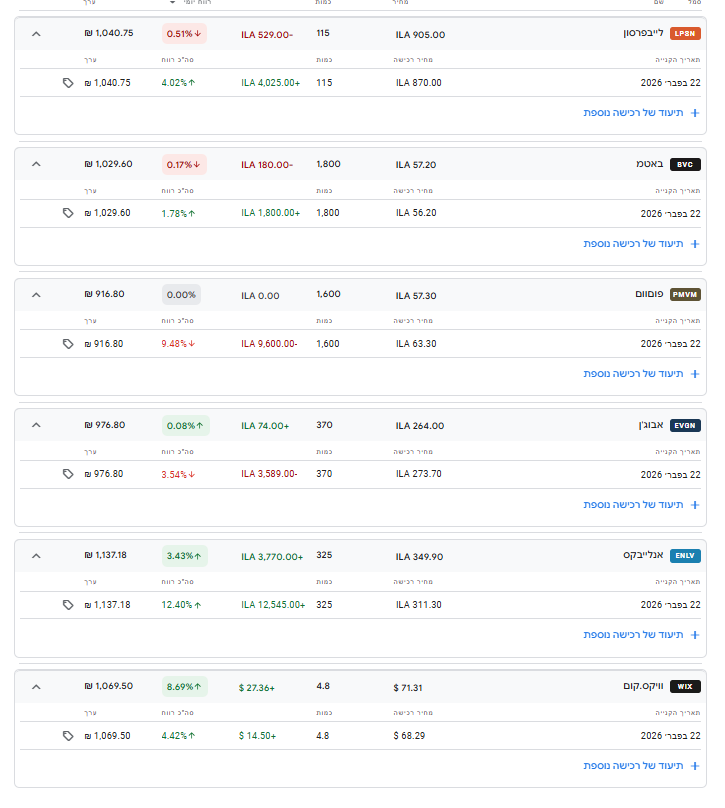Record another purchase for WIX

click(641, 766)
